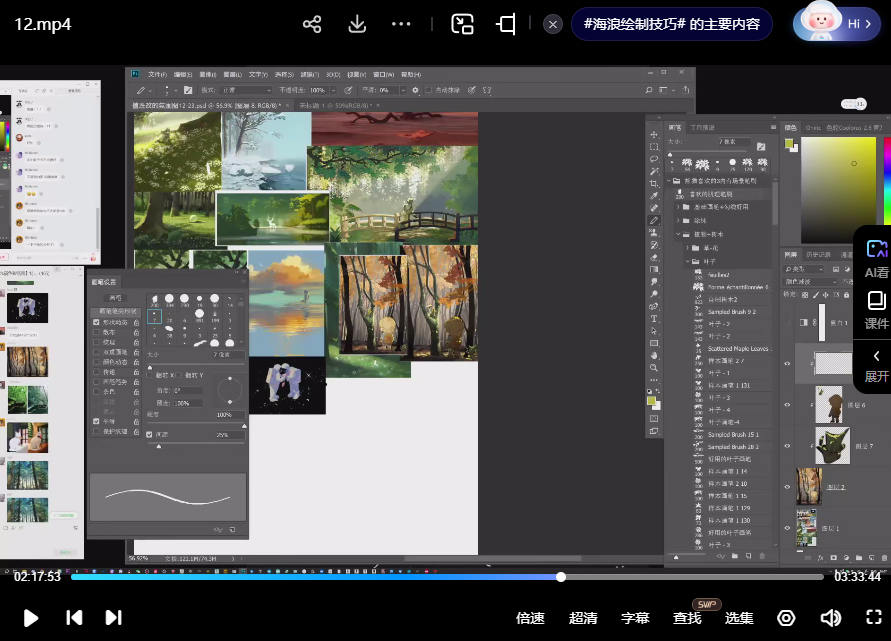Image resolution: width=891 pixels, height=641 pixels.
Task: Enter fullscreen mode
Action: [x=873, y=618]
